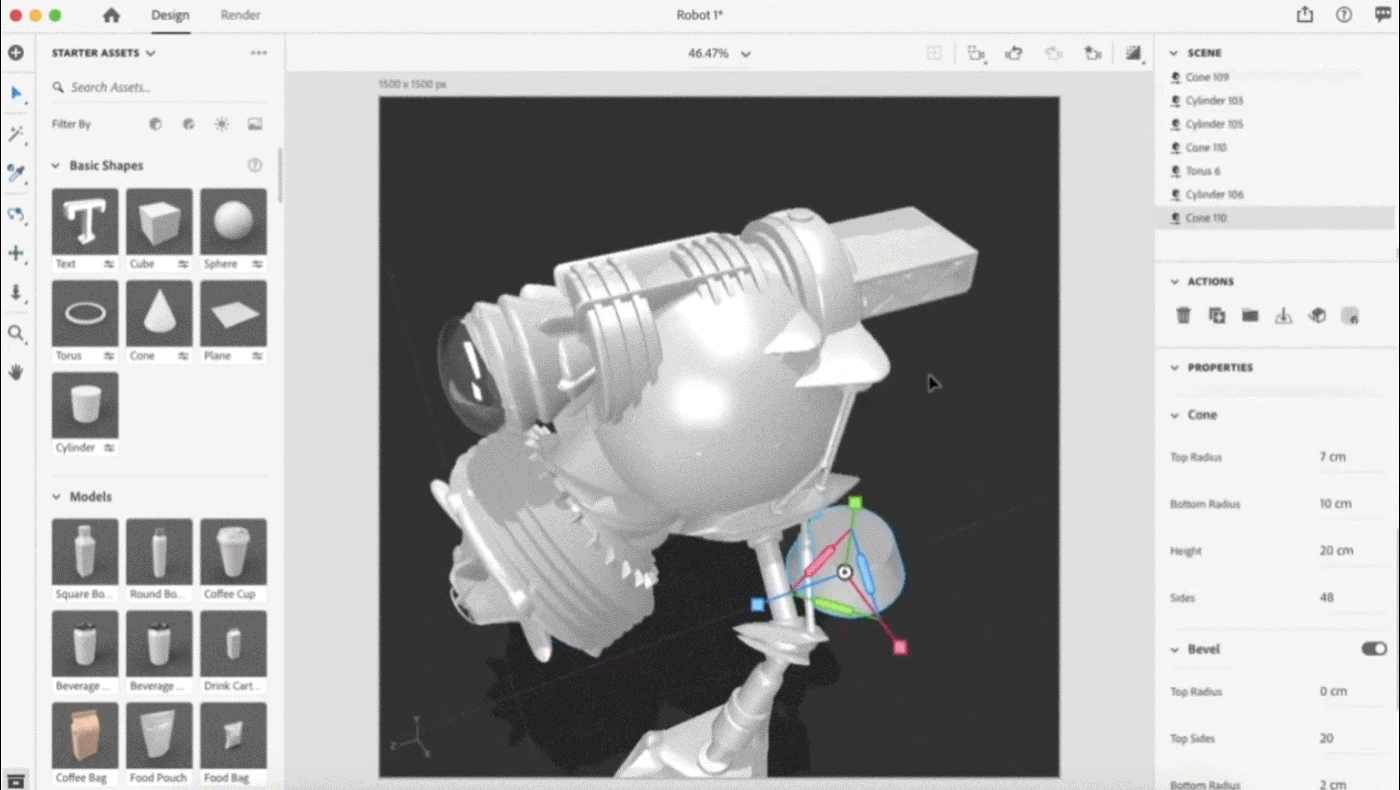This screenshot has width=1400, height=790.
Task: Open the Share export icon
Action: [x=1305, y=14]
